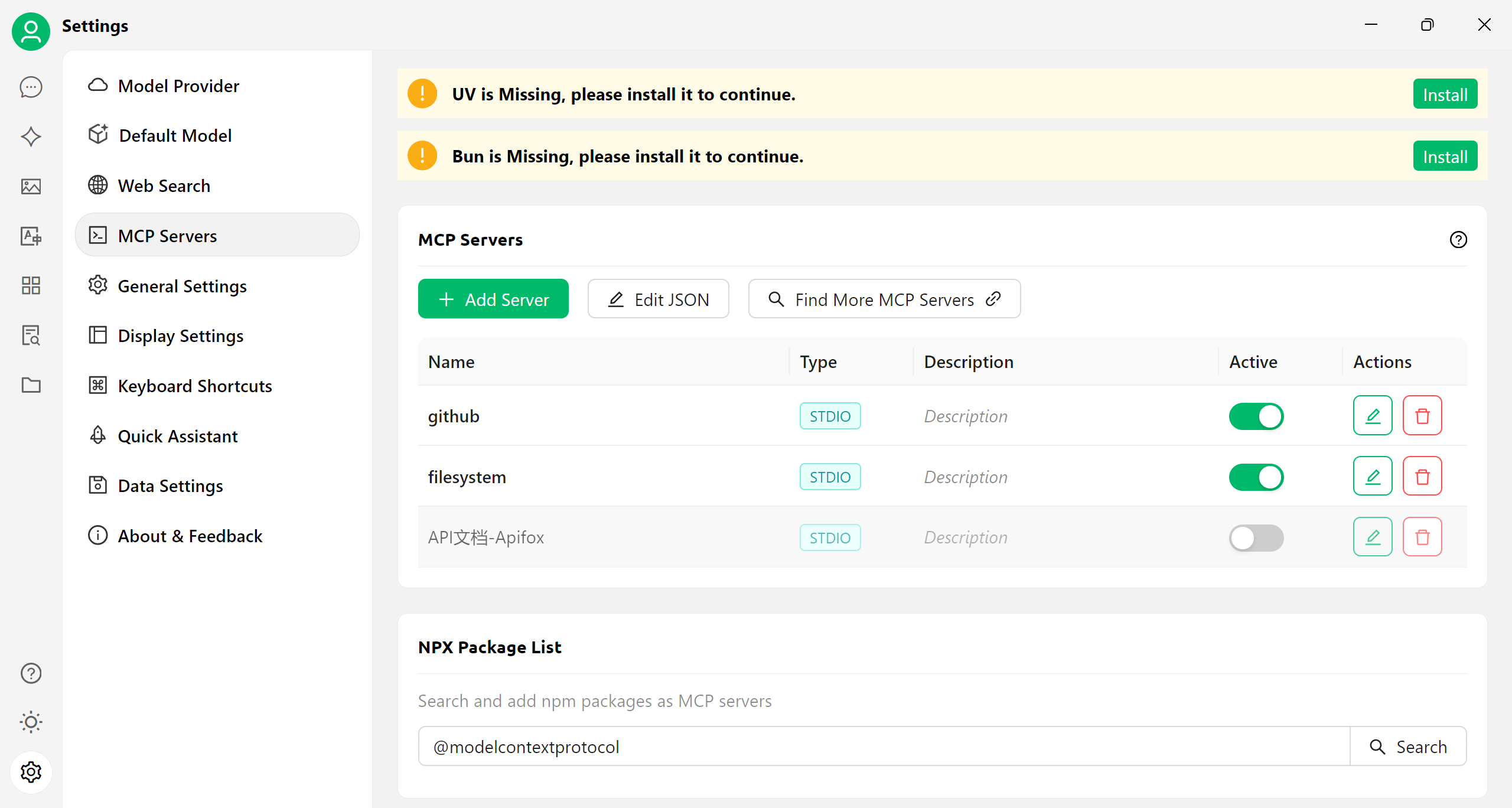The height and width of the screenshot is (808, 1512).
Task: Open the files folder sidebar icon
Action: (x=31, y=385)
